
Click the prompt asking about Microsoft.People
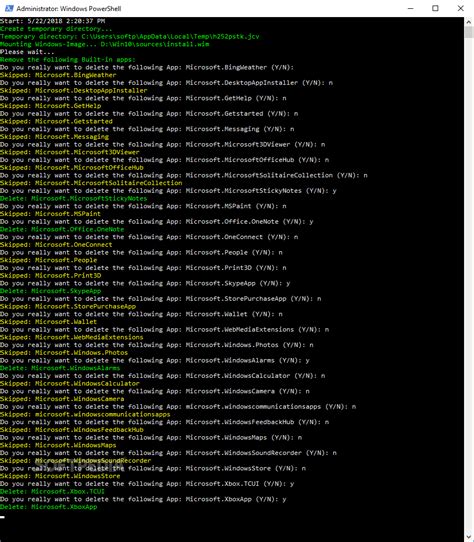pyautogui.click(x=141, y=252)
